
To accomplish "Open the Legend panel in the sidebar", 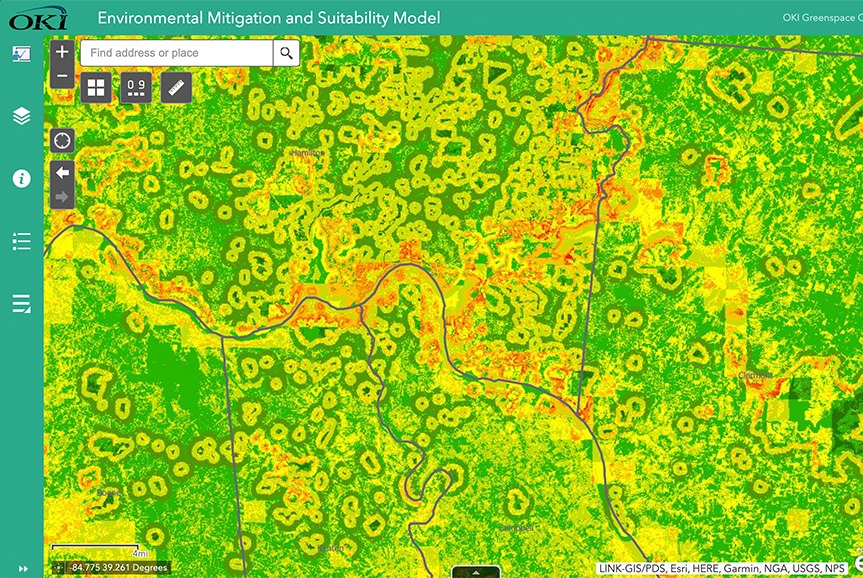I will point(20,240).
